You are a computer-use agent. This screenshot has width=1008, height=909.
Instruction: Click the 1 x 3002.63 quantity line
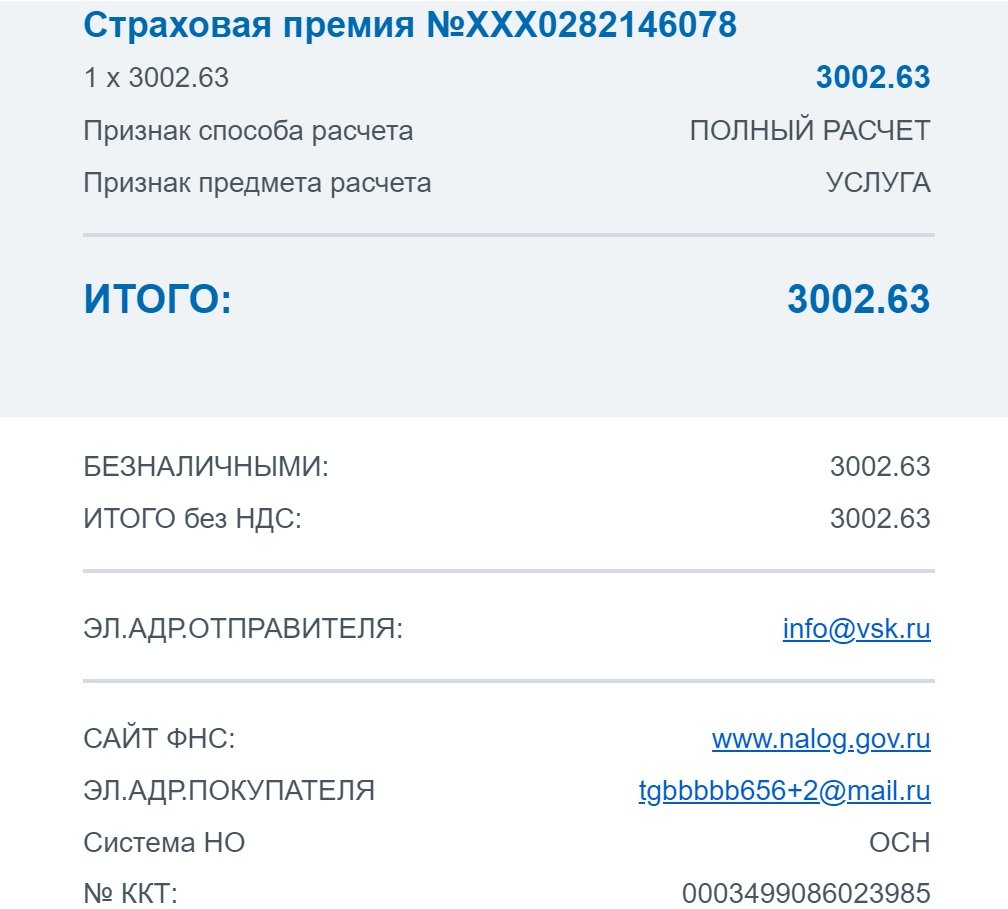click(x=156, y=78)
